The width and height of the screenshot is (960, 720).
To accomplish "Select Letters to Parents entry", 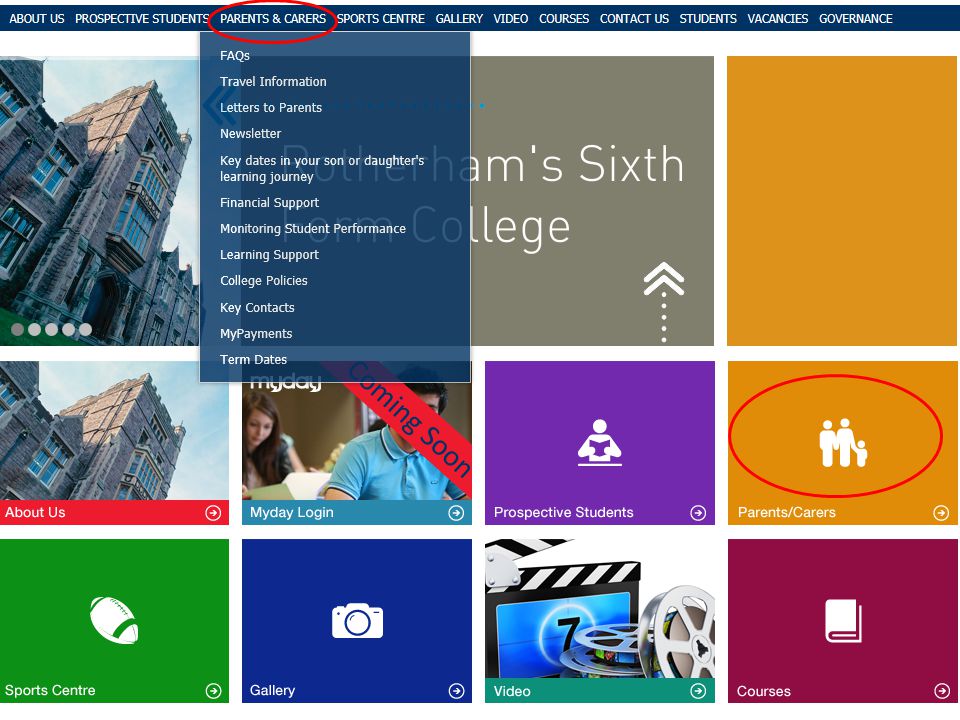I will (x=271, y=108).
